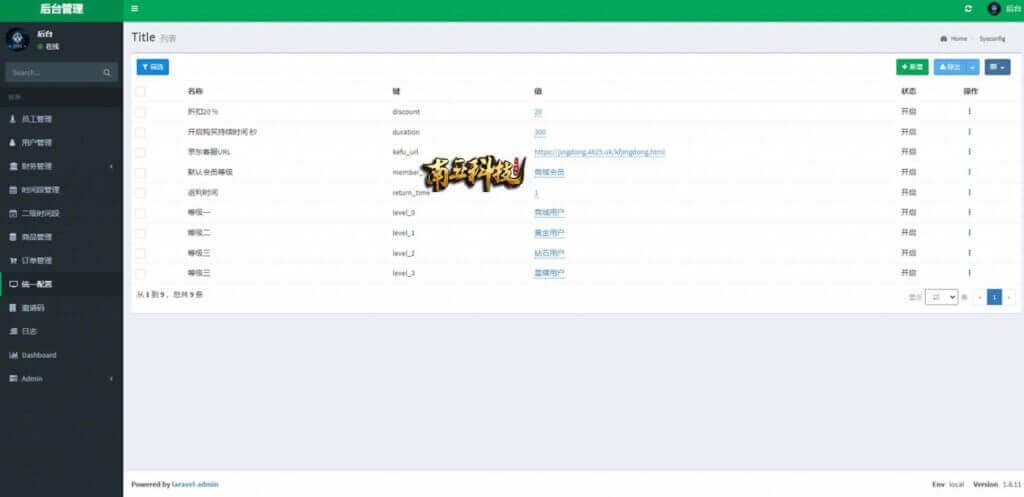Toggle the sidebar hamburger menu icon
Screen dimensions: 1024x497
click(135, 9)
